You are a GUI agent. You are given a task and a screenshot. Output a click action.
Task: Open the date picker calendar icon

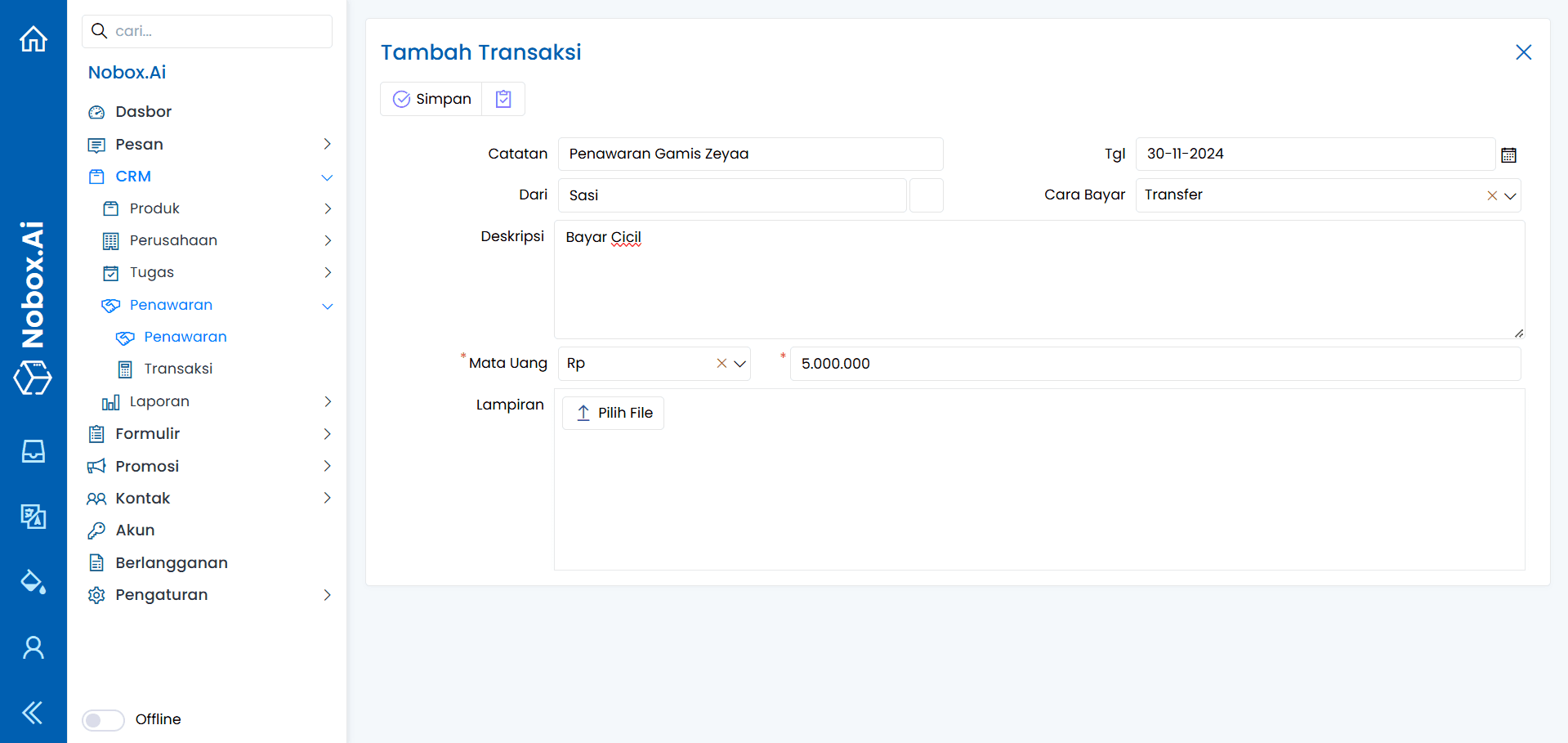[1509, 154]
